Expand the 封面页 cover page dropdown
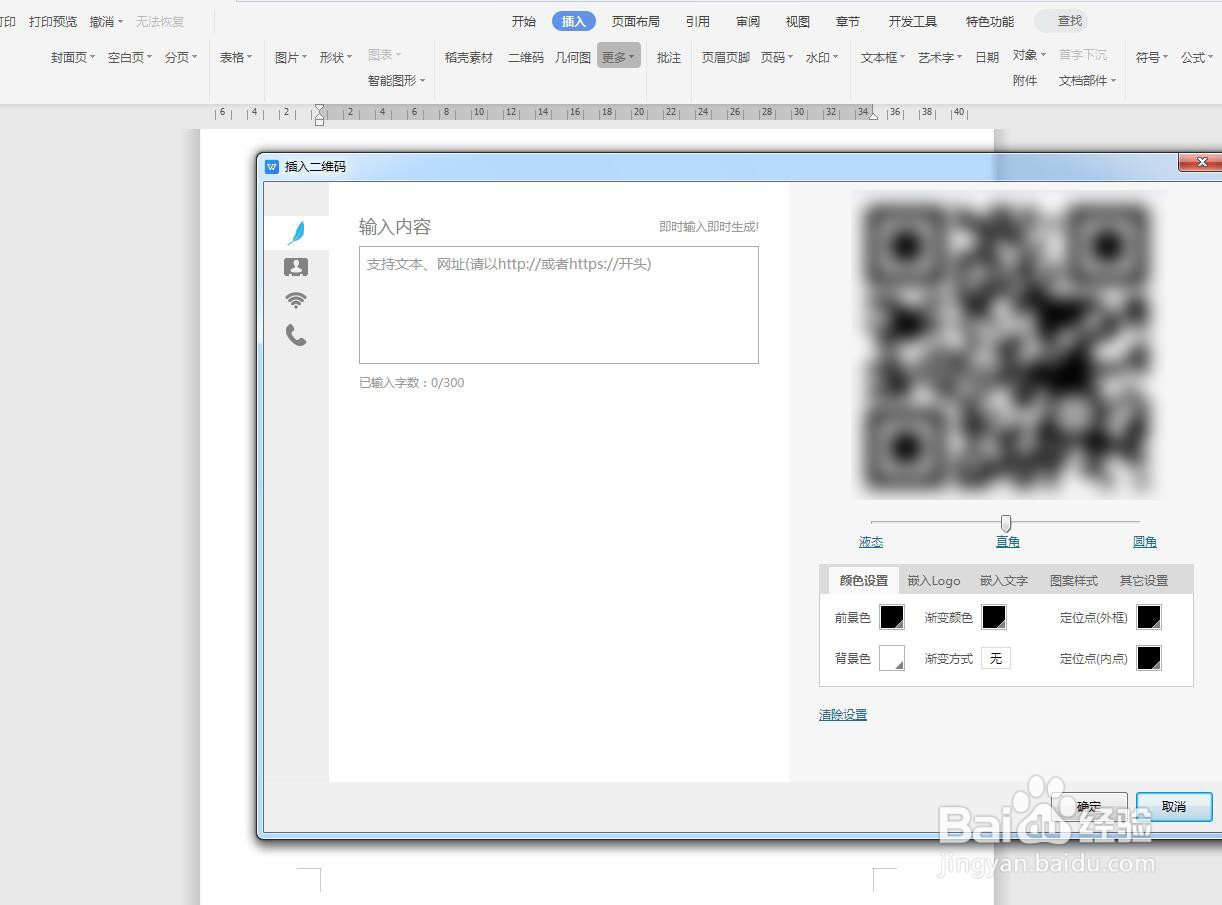The height and width of the screenshot is (905, 1222). pyautogui.click(x=73, y=57)
